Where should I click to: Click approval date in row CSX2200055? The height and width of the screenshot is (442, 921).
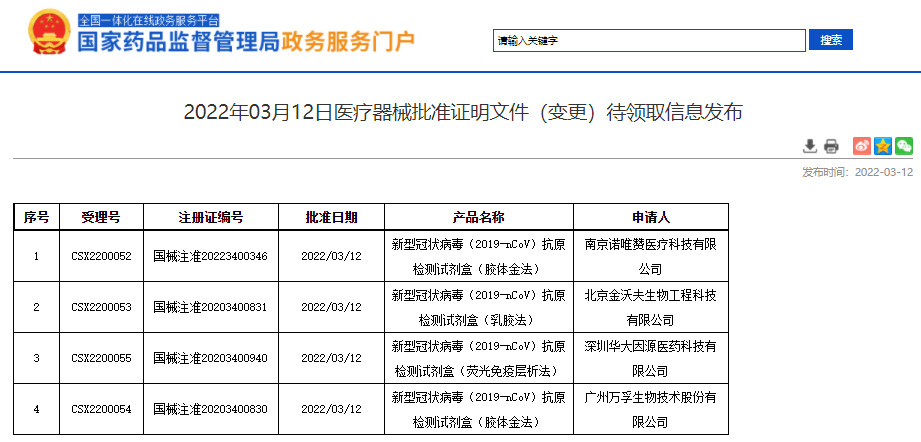(x=331, y=358)
